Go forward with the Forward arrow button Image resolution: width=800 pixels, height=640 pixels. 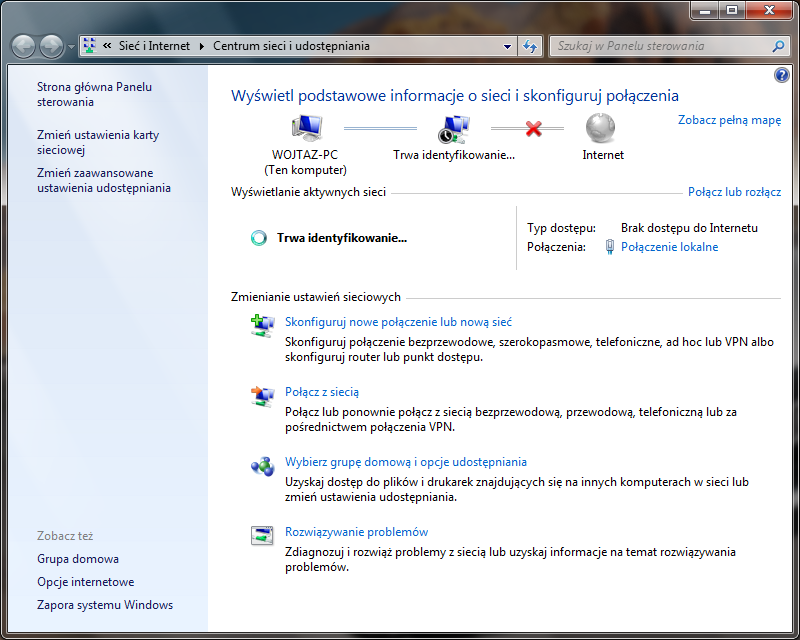coord(51,46)
